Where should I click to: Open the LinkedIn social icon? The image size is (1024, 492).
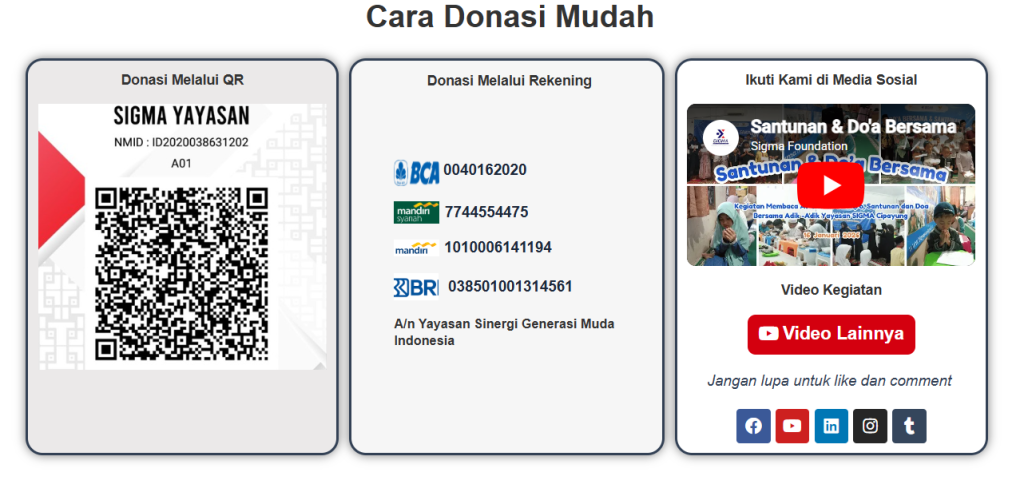pyautogui.click(x=831, y=426)
